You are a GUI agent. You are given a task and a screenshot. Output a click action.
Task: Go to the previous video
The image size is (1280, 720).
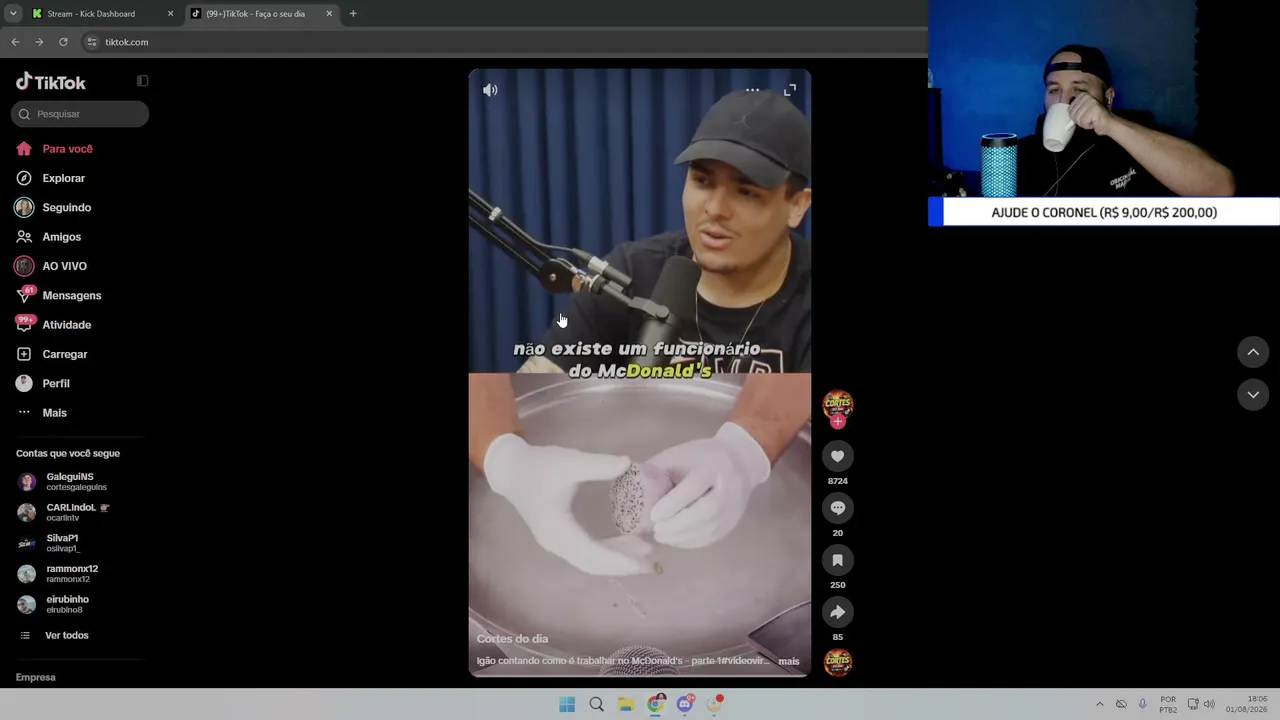pyautogui.click(x=1253, y=352)
